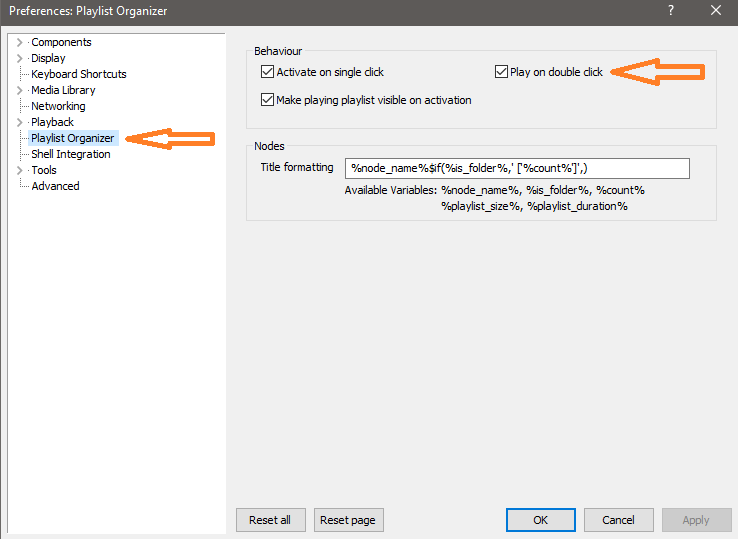Uncheck Play on double click option
Viewport: 738px width, 539px height.
[x=502, y=72]
